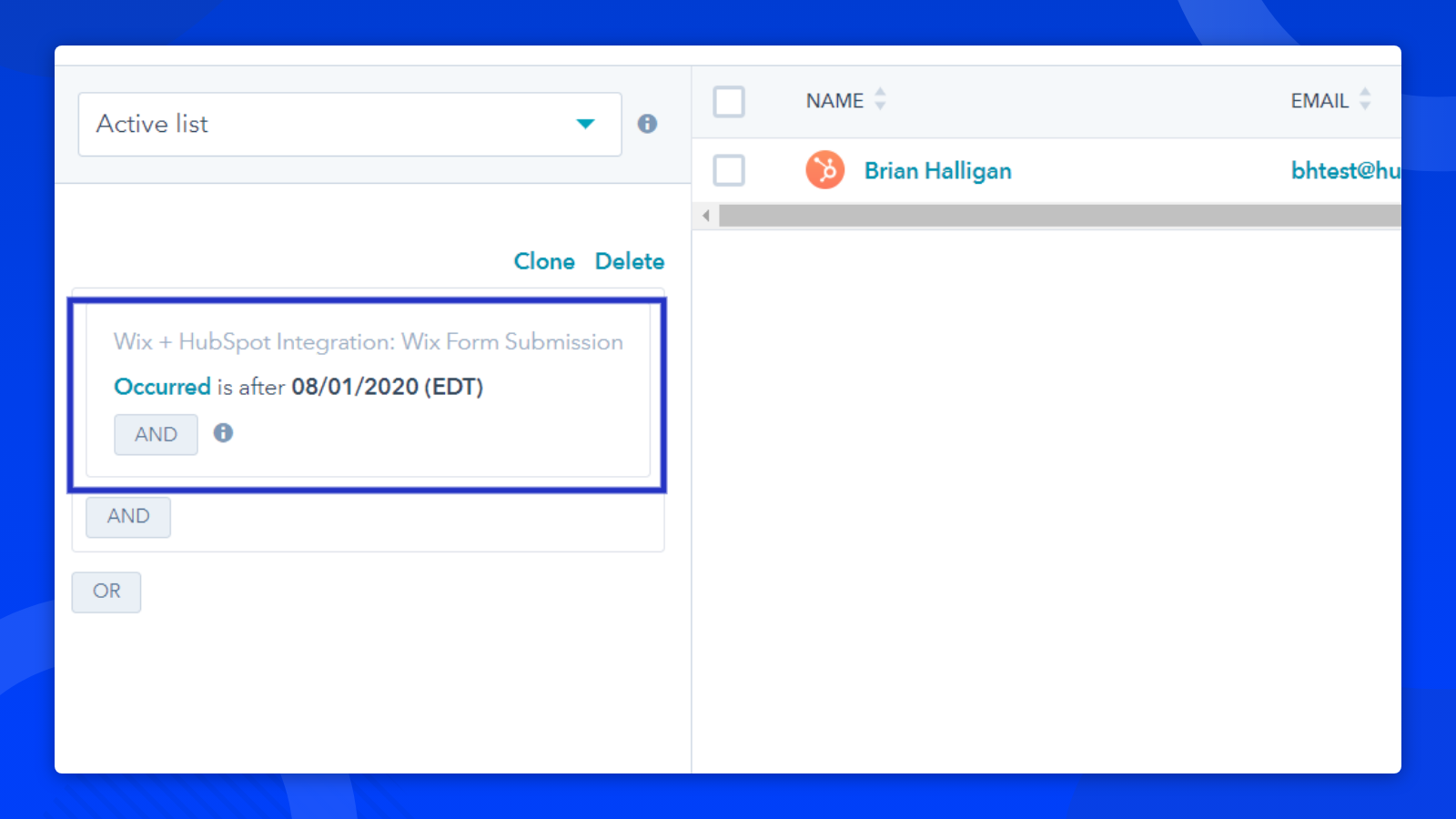Add AND condition inside the Wix filter
The width and height of the screenshot is (1456, 819).
[x=156, y=435]
